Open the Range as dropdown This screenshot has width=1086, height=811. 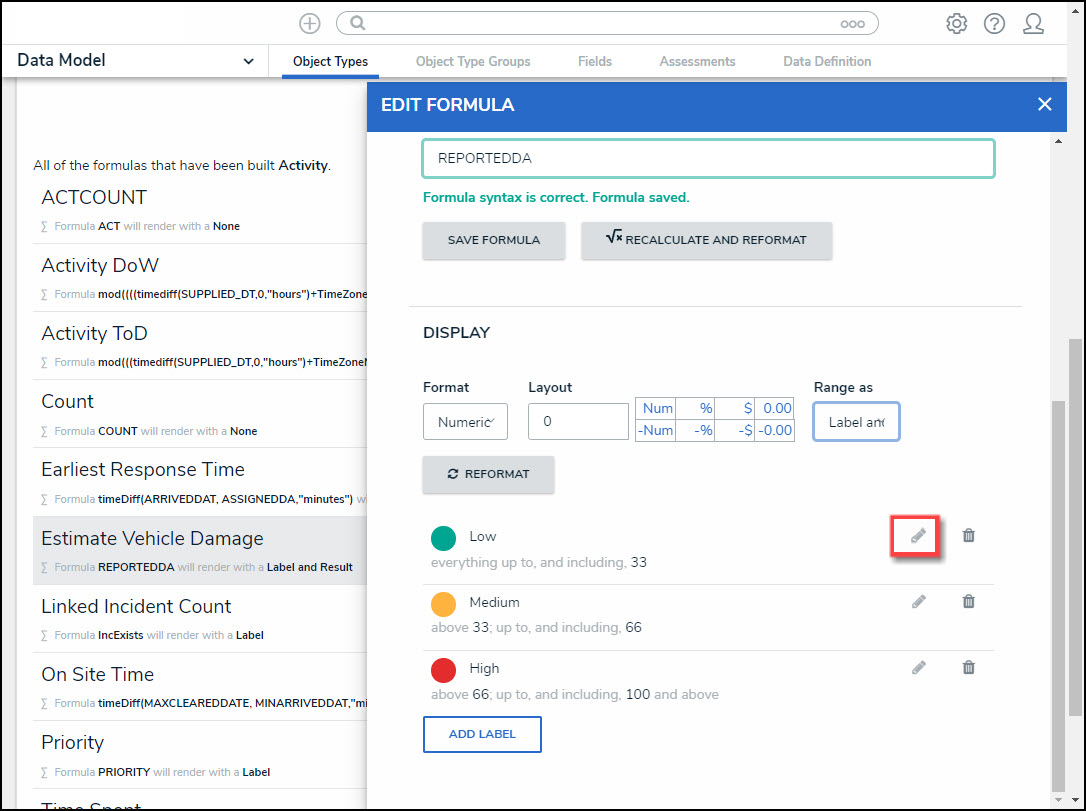(856, 422)
